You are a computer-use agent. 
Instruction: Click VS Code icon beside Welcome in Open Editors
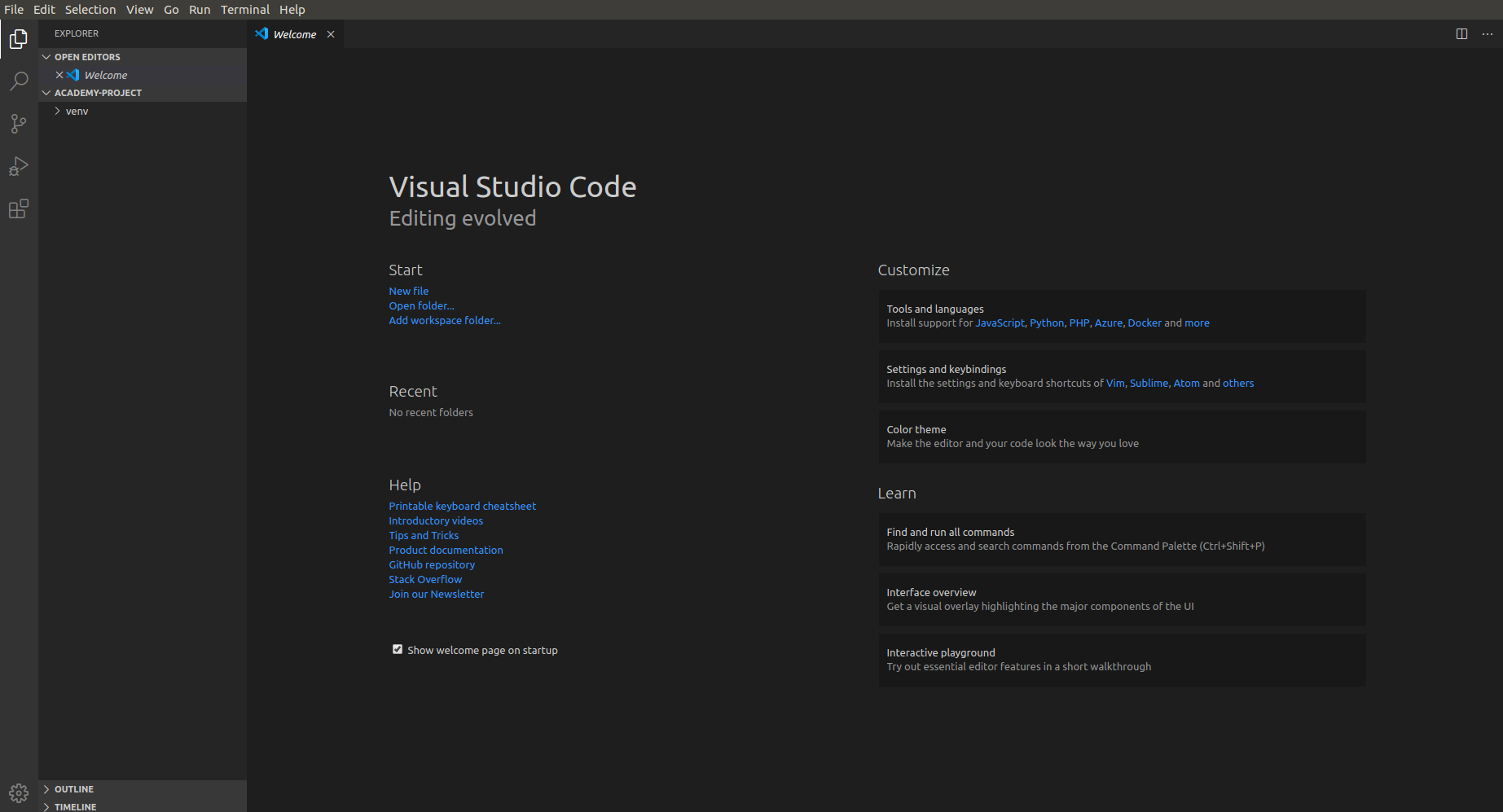pyautogui.click(x=73, y=75)
